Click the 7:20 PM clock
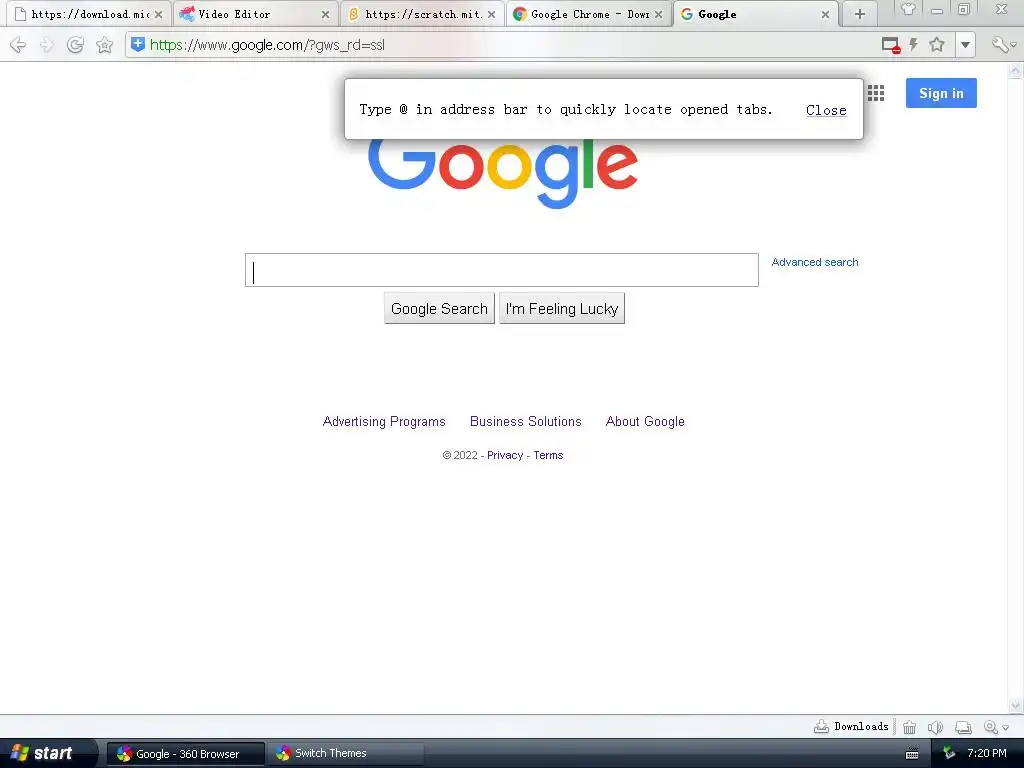The width and height of the screenshot is (1024, 768). tap(987, 753)
